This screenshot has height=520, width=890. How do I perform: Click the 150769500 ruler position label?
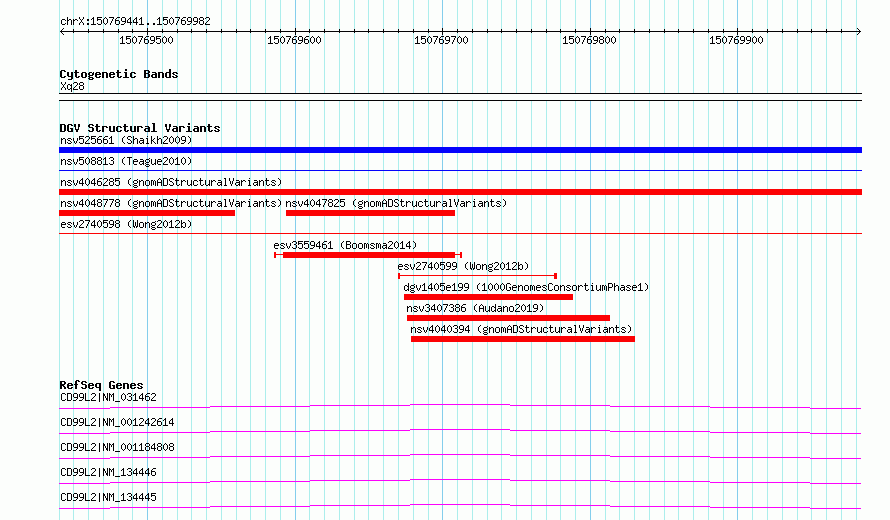146,40
